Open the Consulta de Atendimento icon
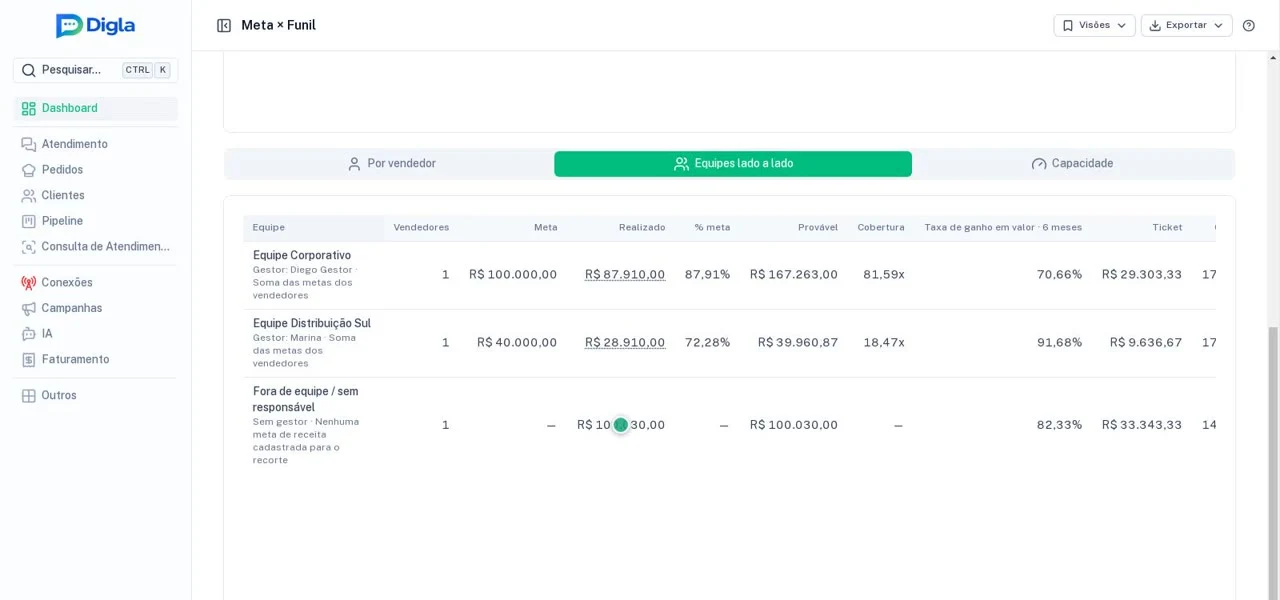The image size is (1280, 600). point(28,247)
